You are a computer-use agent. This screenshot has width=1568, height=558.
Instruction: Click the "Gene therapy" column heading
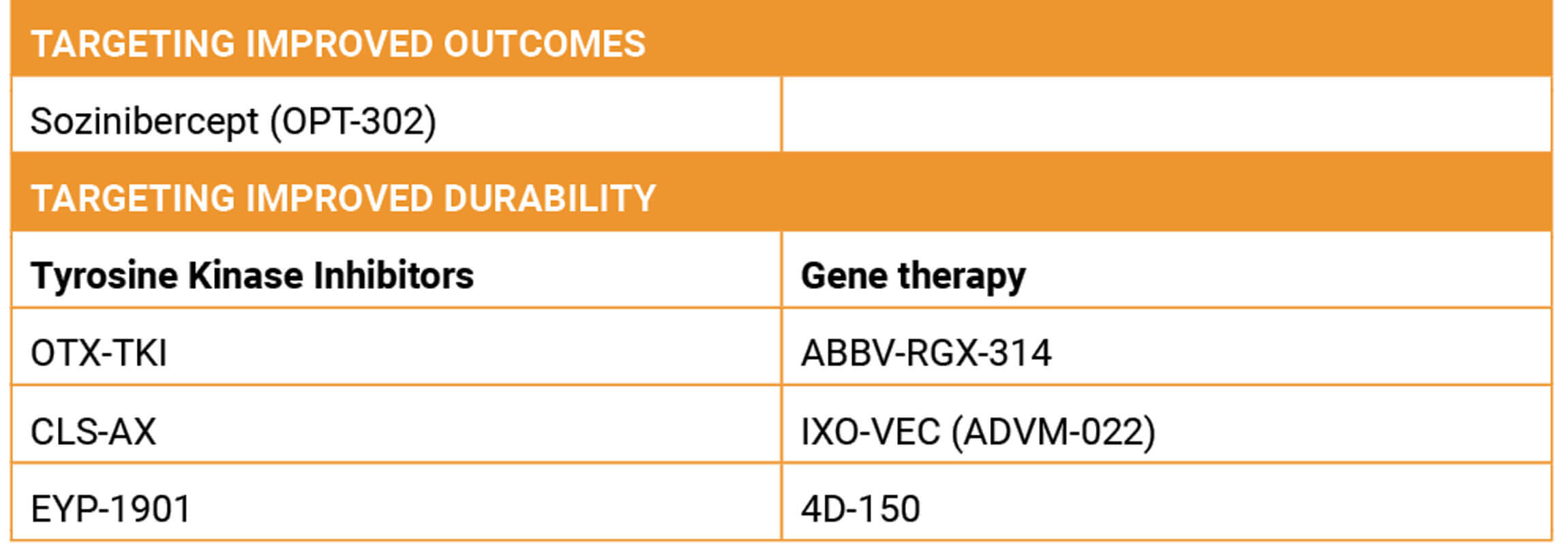click(913, 276)
